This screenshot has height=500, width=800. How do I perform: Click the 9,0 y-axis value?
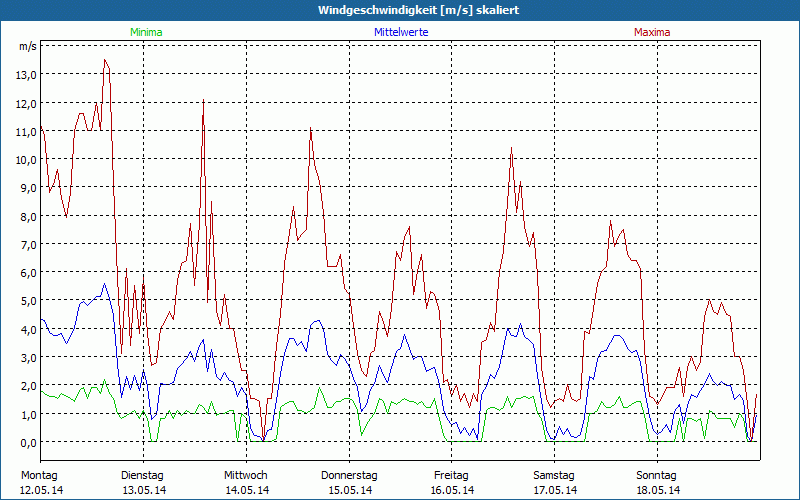(28, 188)
